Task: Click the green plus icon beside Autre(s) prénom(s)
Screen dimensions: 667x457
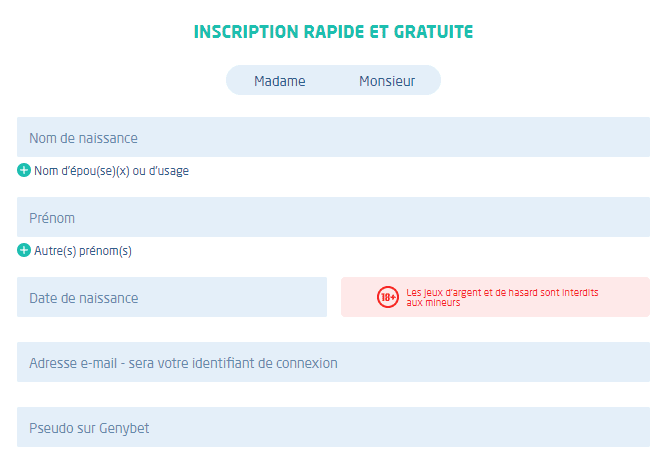Action: coord(24,250)
